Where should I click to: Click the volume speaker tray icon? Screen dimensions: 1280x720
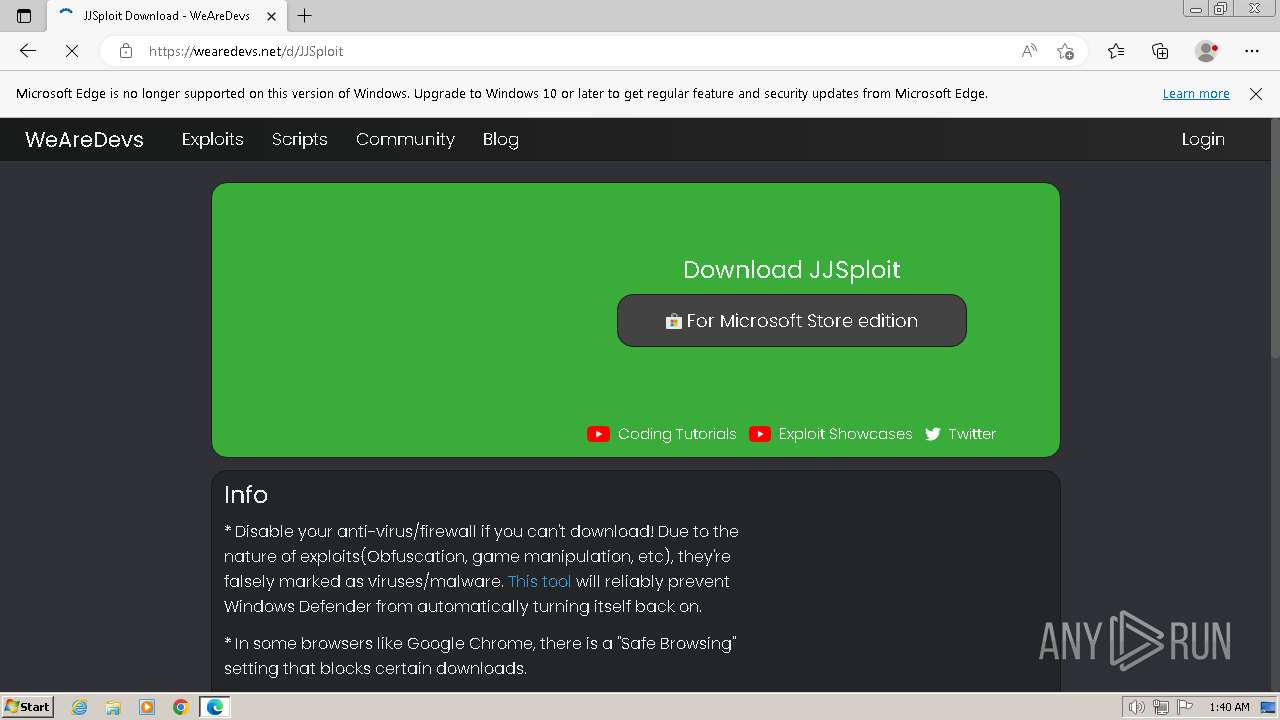pos(1137,707)
